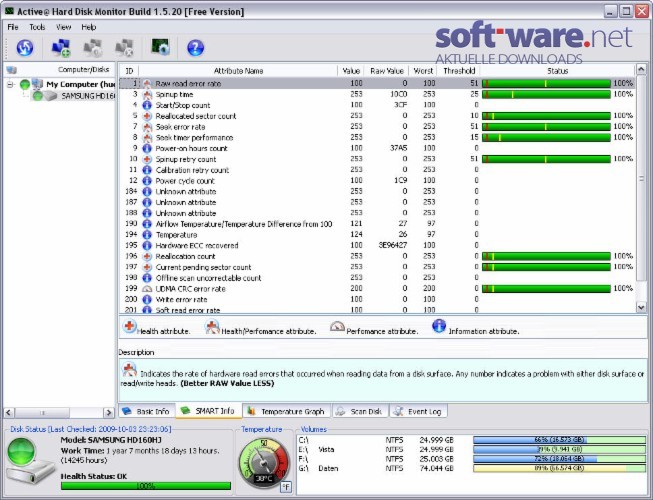
Task: Sort by the Raw Value column header
Action: point(386,71)
